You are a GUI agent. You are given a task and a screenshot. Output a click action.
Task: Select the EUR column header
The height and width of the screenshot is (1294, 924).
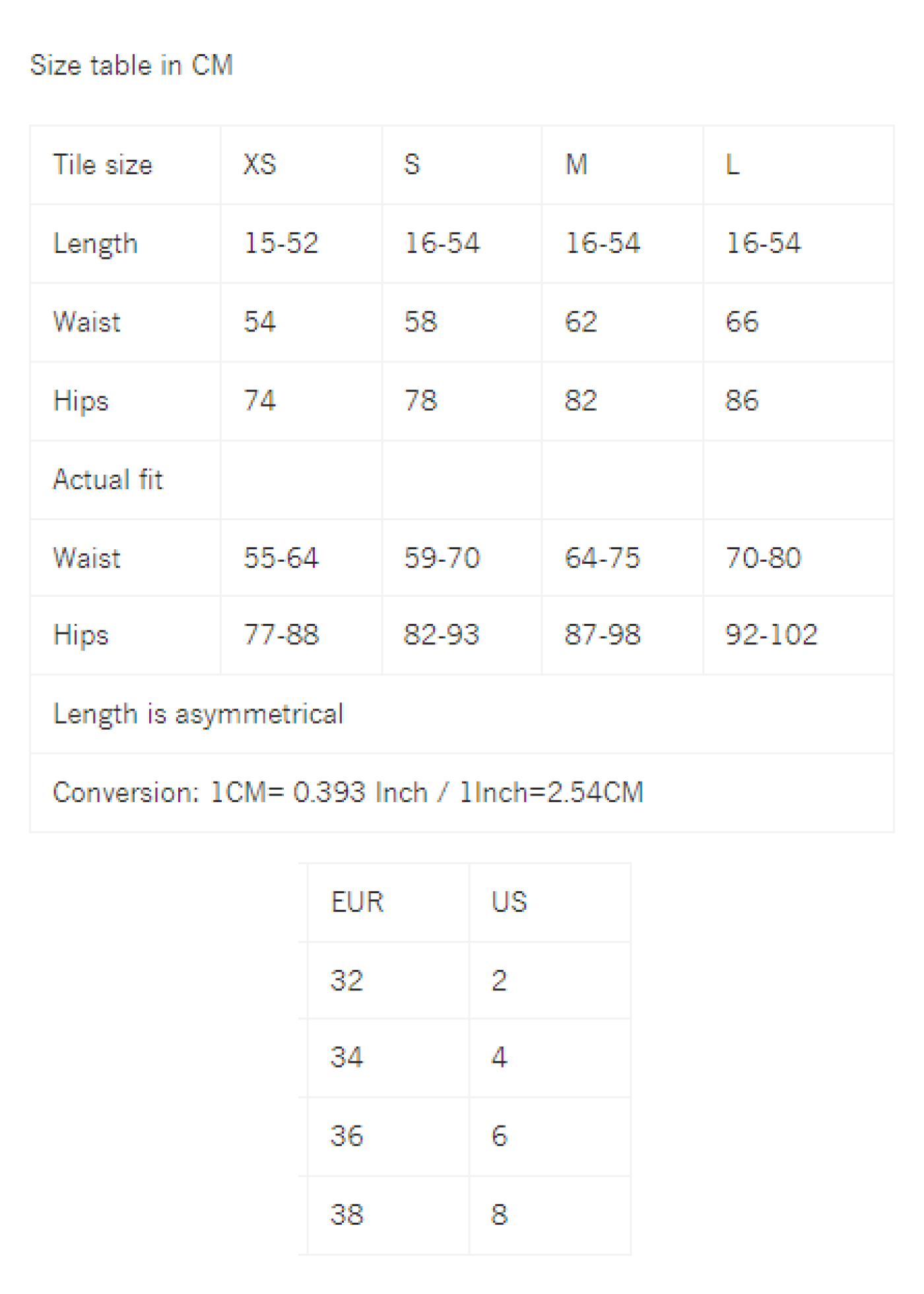tap(357, 902)
